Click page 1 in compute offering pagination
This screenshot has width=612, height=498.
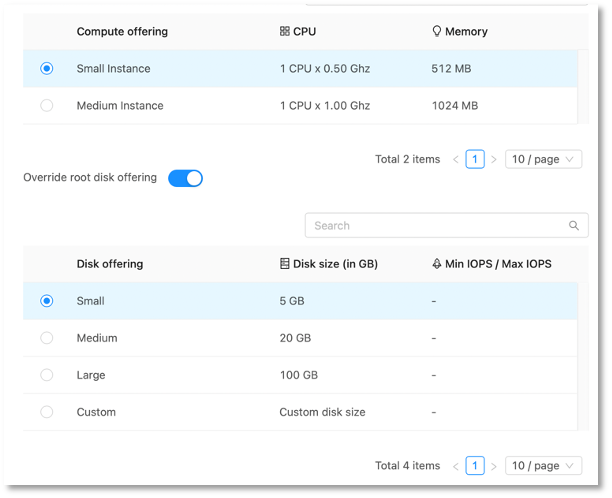[x=475, y=159]
